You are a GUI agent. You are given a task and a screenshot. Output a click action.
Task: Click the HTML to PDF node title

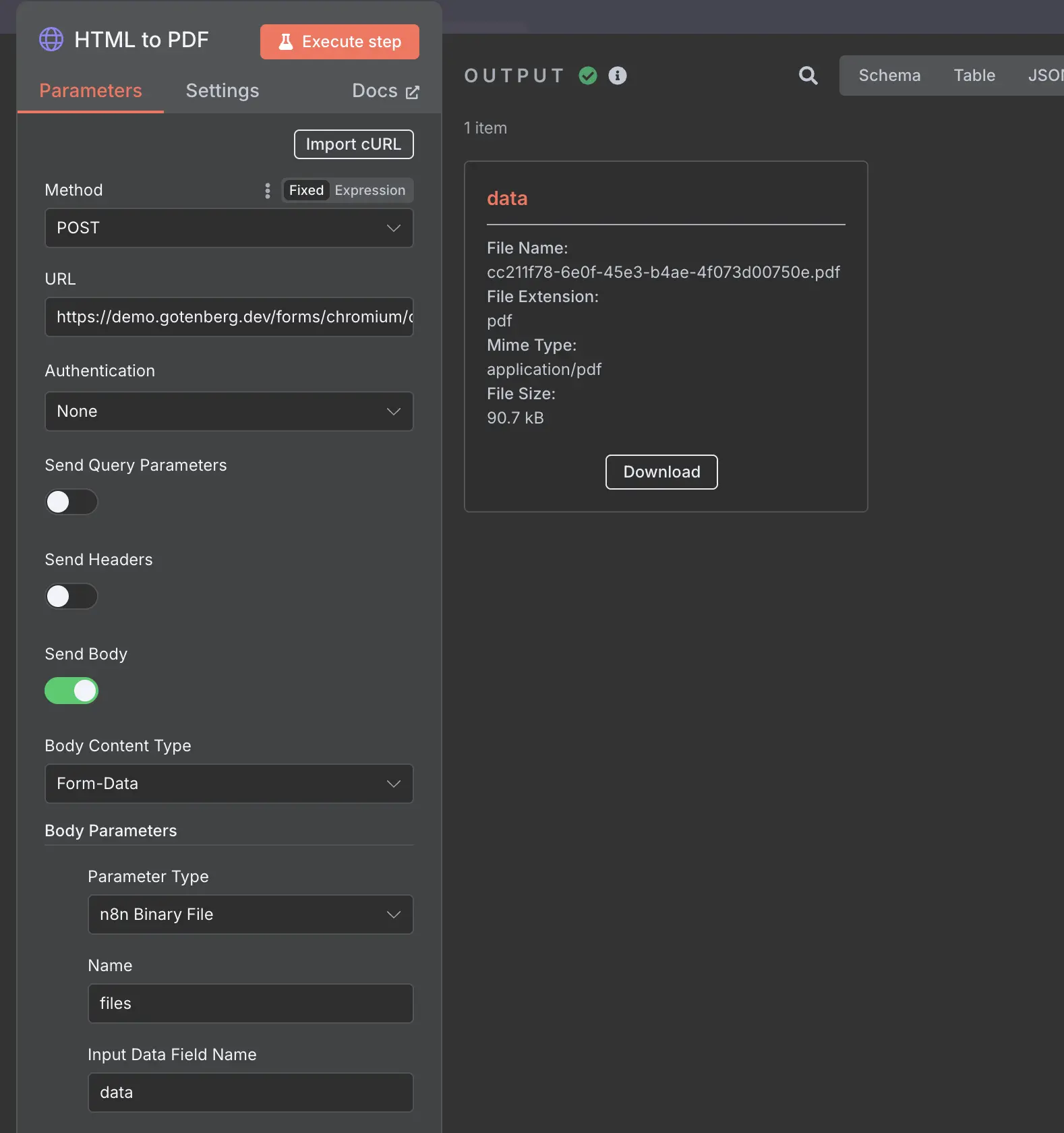click(142, 40)
